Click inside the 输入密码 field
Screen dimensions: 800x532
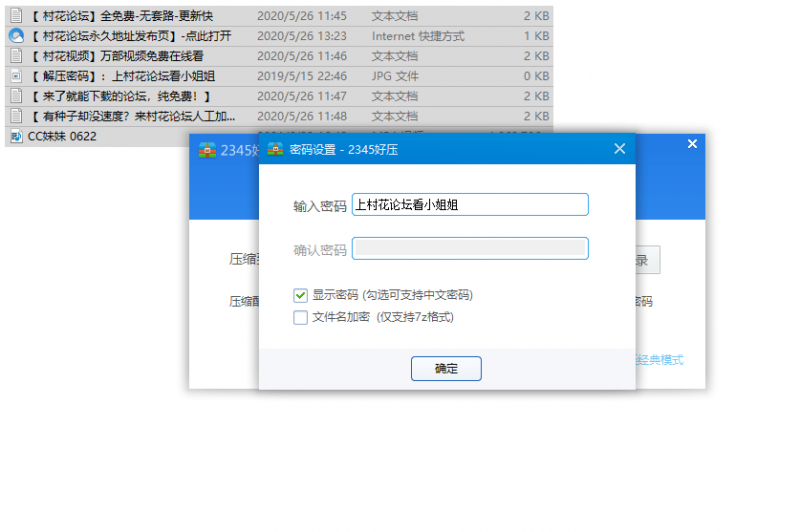pyautogui.click(x=470, y=205)
